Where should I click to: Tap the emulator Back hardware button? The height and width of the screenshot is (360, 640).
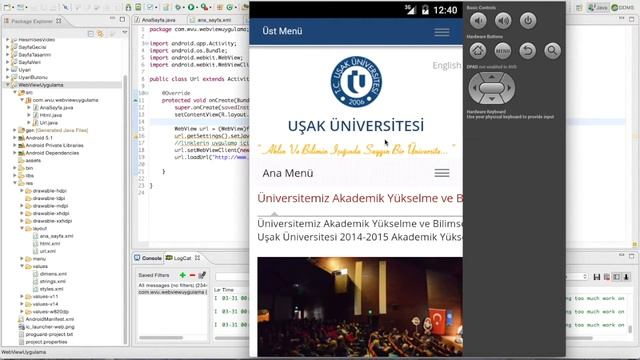pyautogui.click(x=528, y=51)
